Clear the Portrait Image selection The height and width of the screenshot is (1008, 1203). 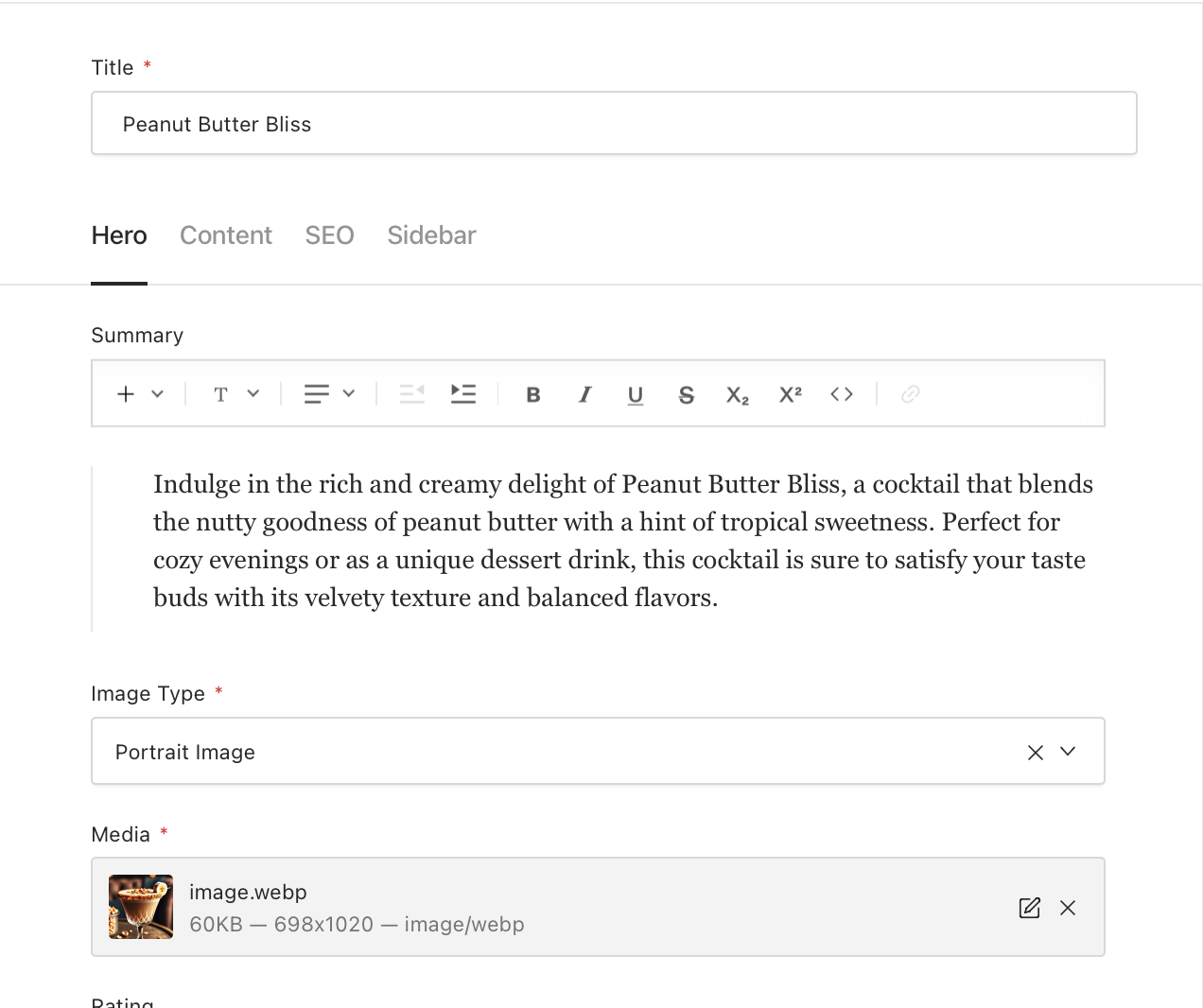[x=1036, y=752]
